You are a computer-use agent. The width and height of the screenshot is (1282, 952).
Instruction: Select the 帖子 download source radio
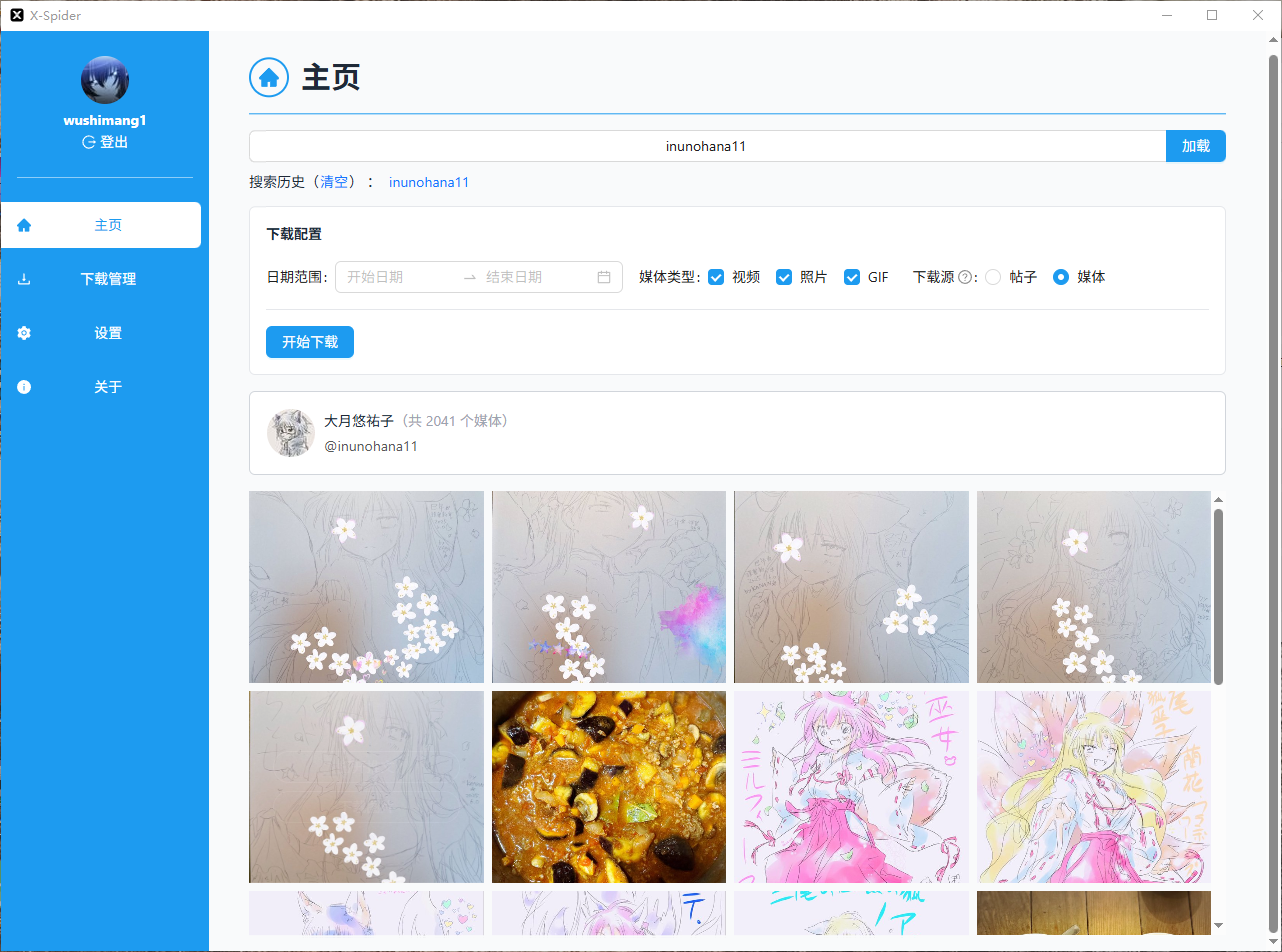(x=993, y=277)
